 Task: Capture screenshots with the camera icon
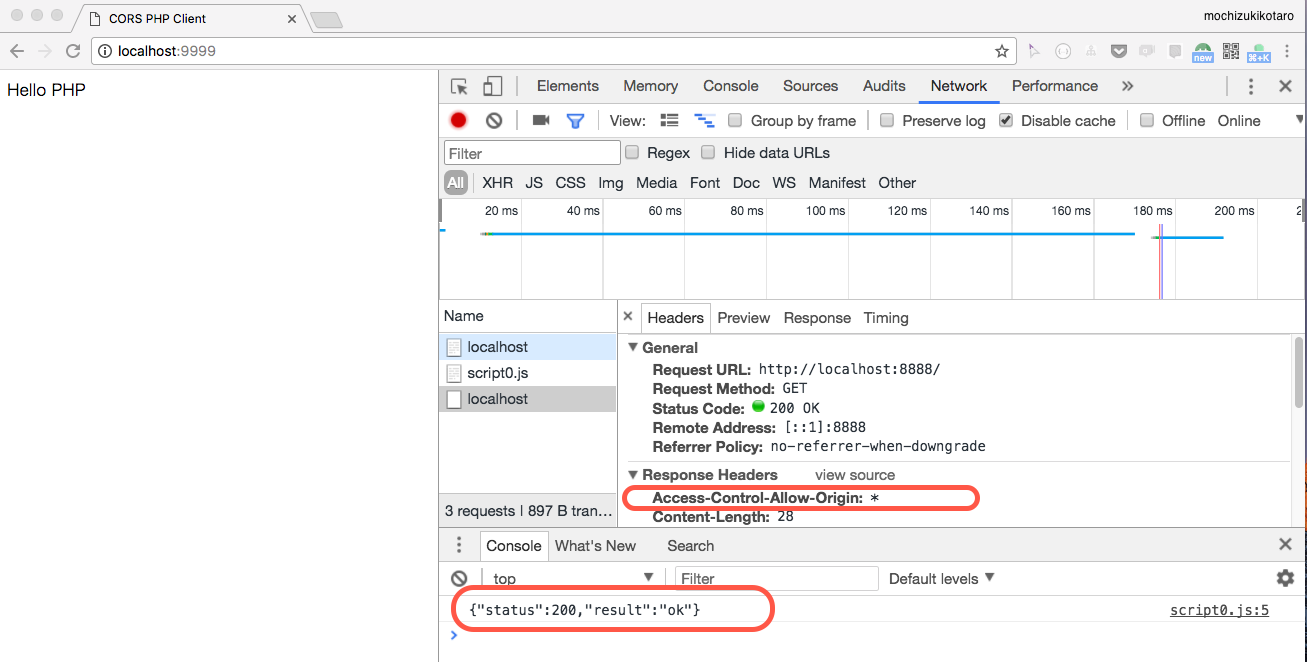(x=540, y=120)
